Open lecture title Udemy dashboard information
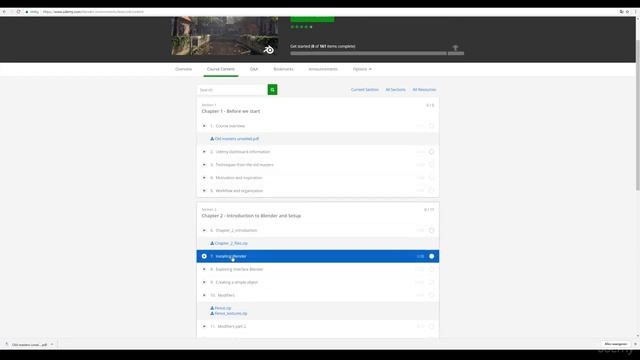Viewport: 640px width, 360px height. [x=243, y=152]
